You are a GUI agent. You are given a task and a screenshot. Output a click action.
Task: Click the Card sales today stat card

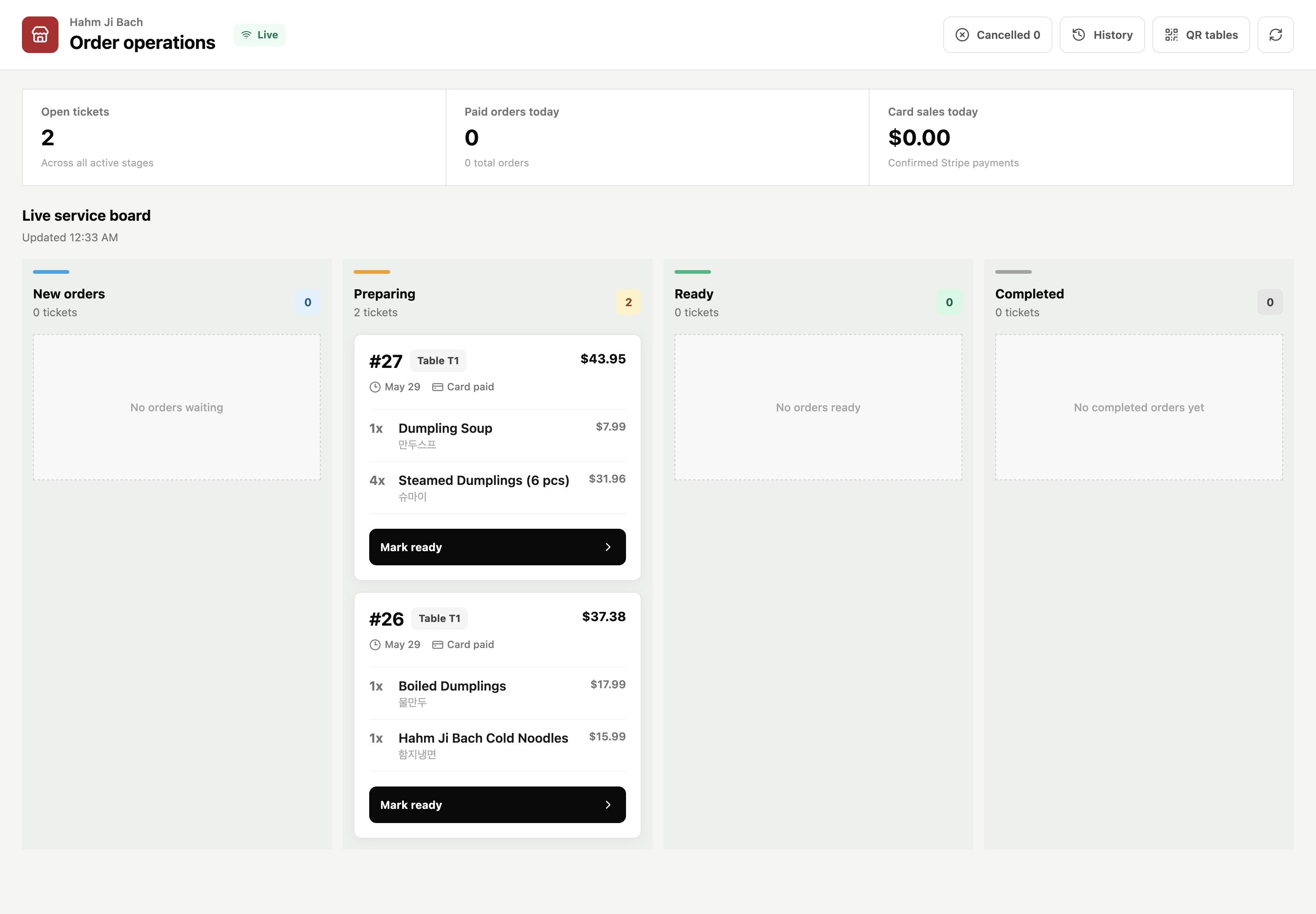click(1081, 138)
